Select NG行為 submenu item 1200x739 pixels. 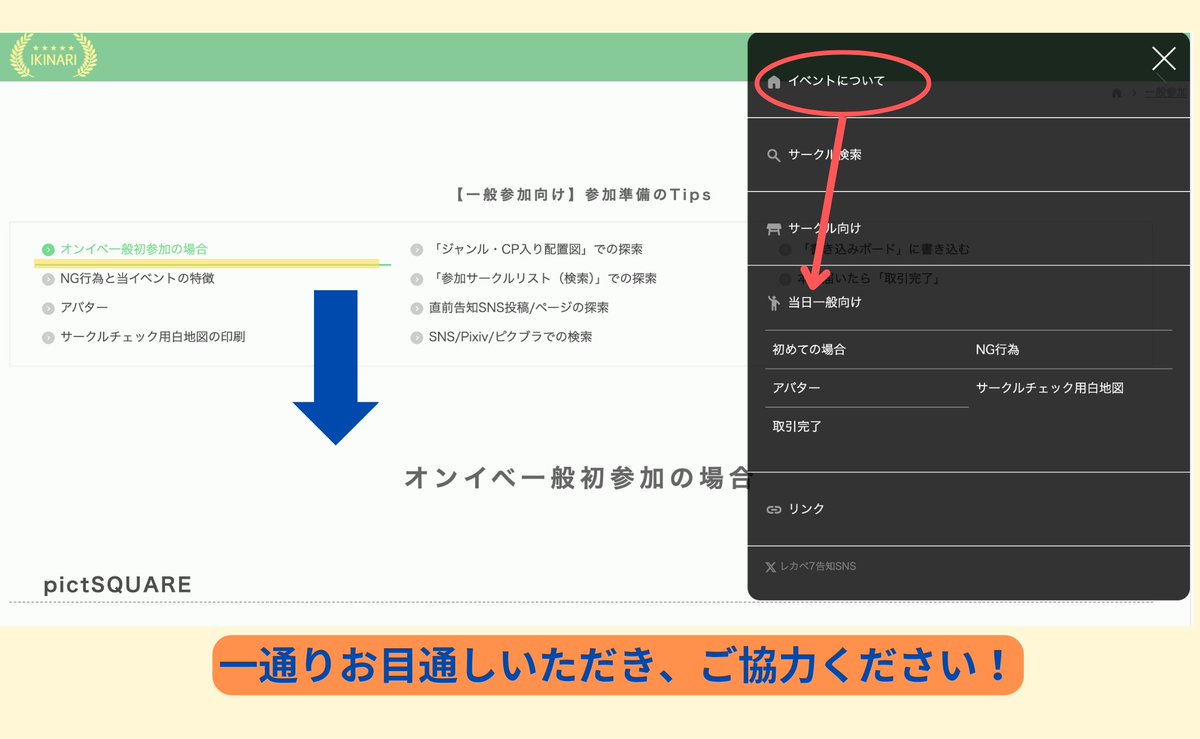point(998,350)
